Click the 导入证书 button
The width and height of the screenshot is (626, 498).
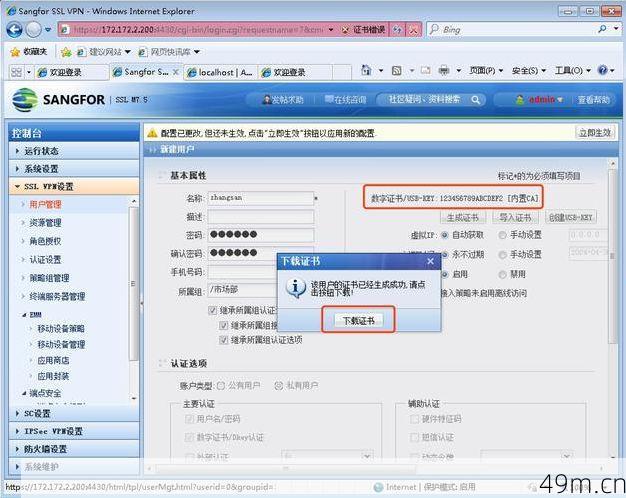516,218
